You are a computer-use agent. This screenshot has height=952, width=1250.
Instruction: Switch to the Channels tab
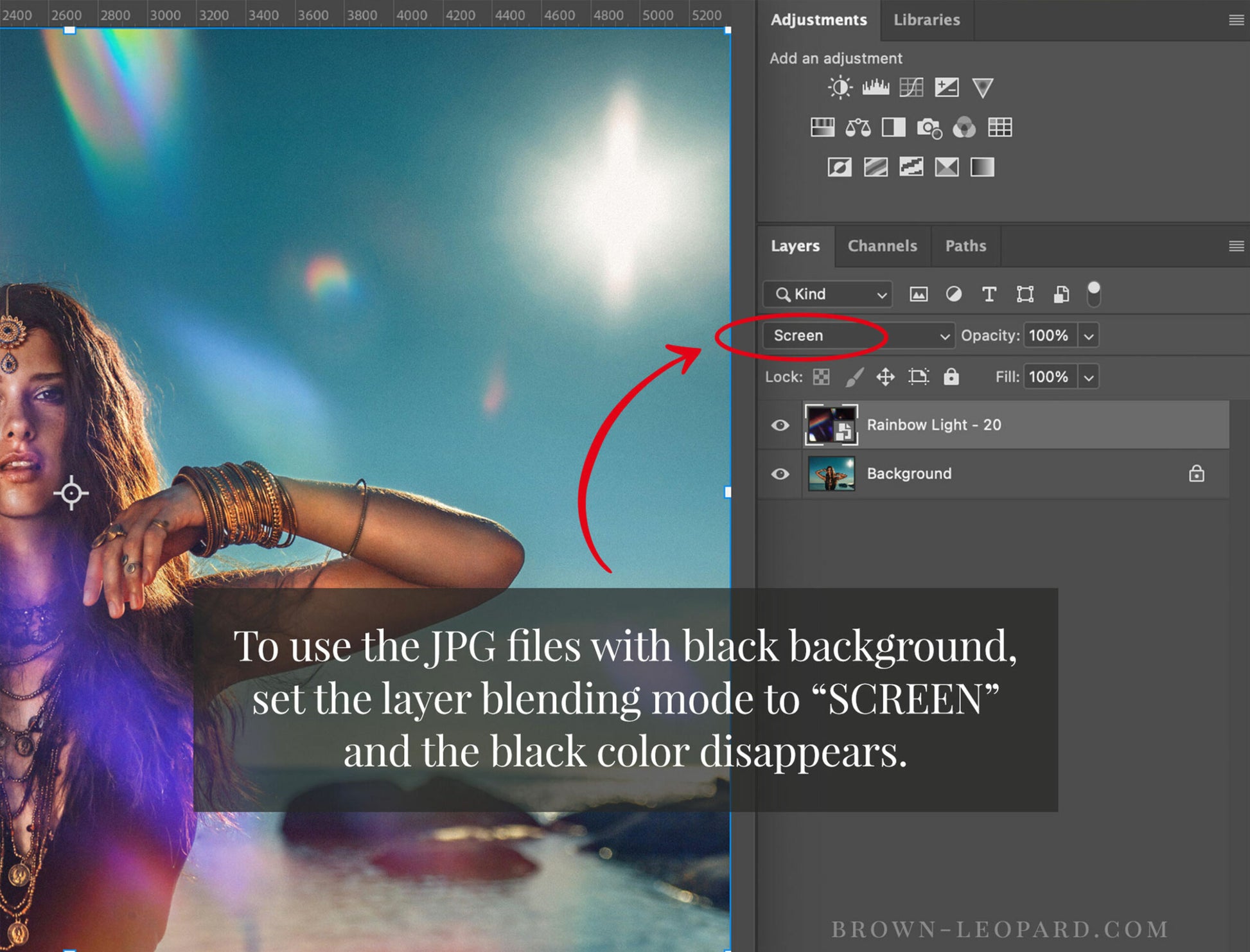click(882, 246)
